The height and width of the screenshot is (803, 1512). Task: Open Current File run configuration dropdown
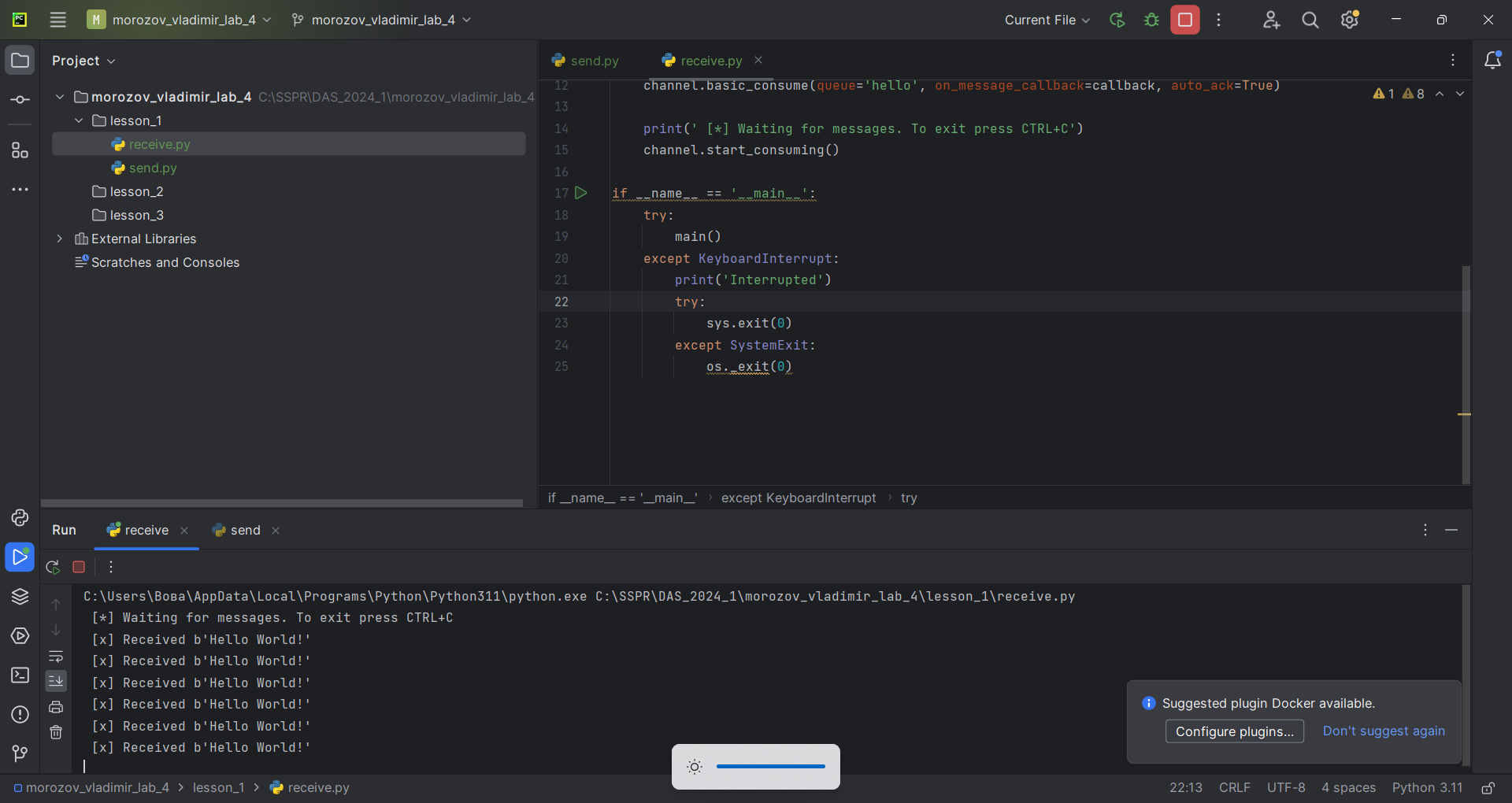1047,20
